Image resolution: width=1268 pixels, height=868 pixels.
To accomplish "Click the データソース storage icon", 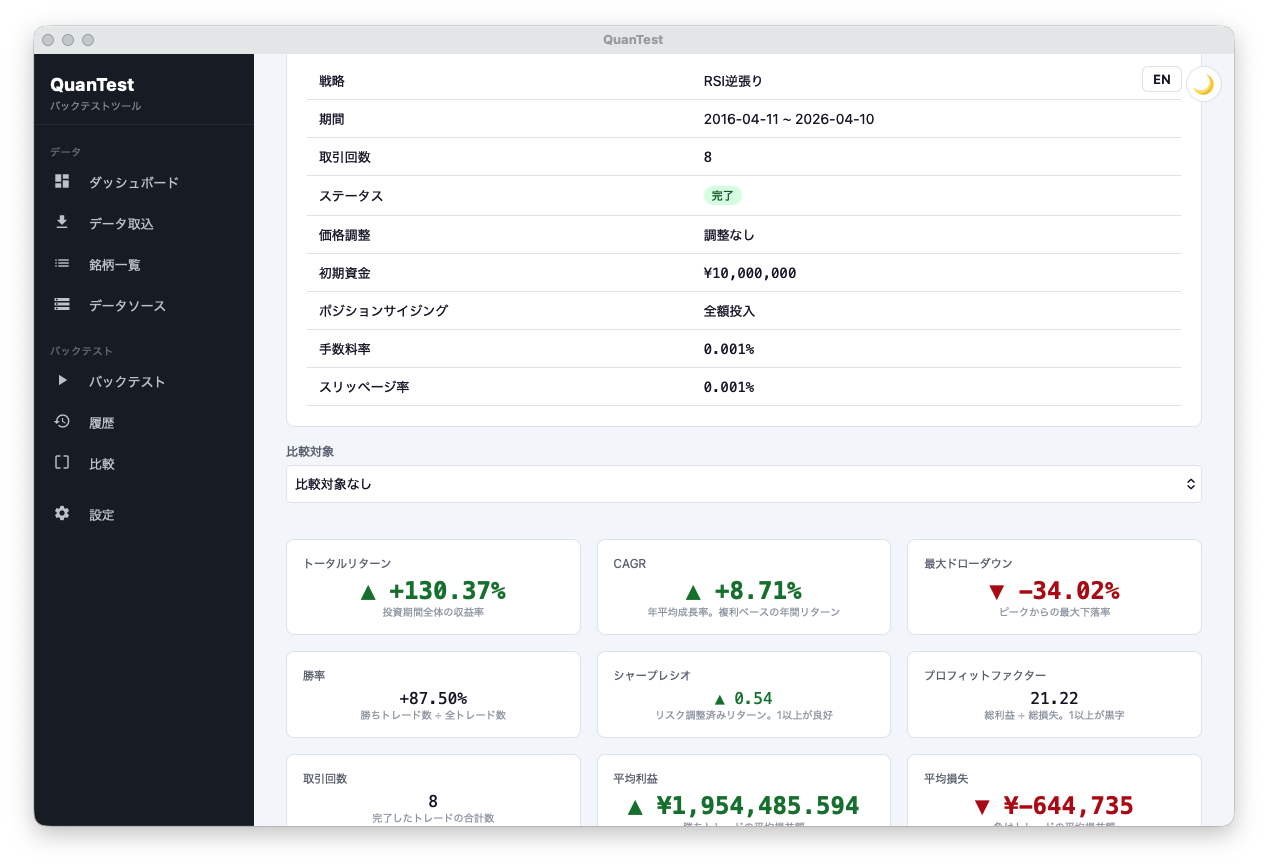I will pos(62,305).
